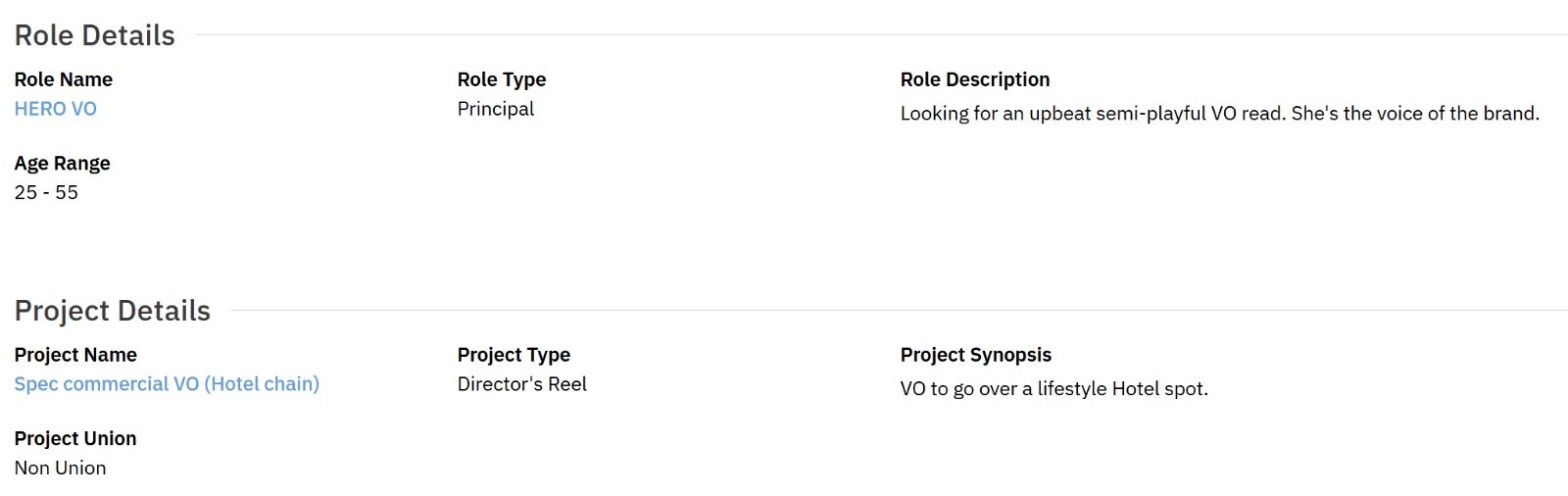The width and height of the screenshot is (1568, 496).
Task: Select the Project Name label
Action: pyautogui.click(x=75, y=355)
